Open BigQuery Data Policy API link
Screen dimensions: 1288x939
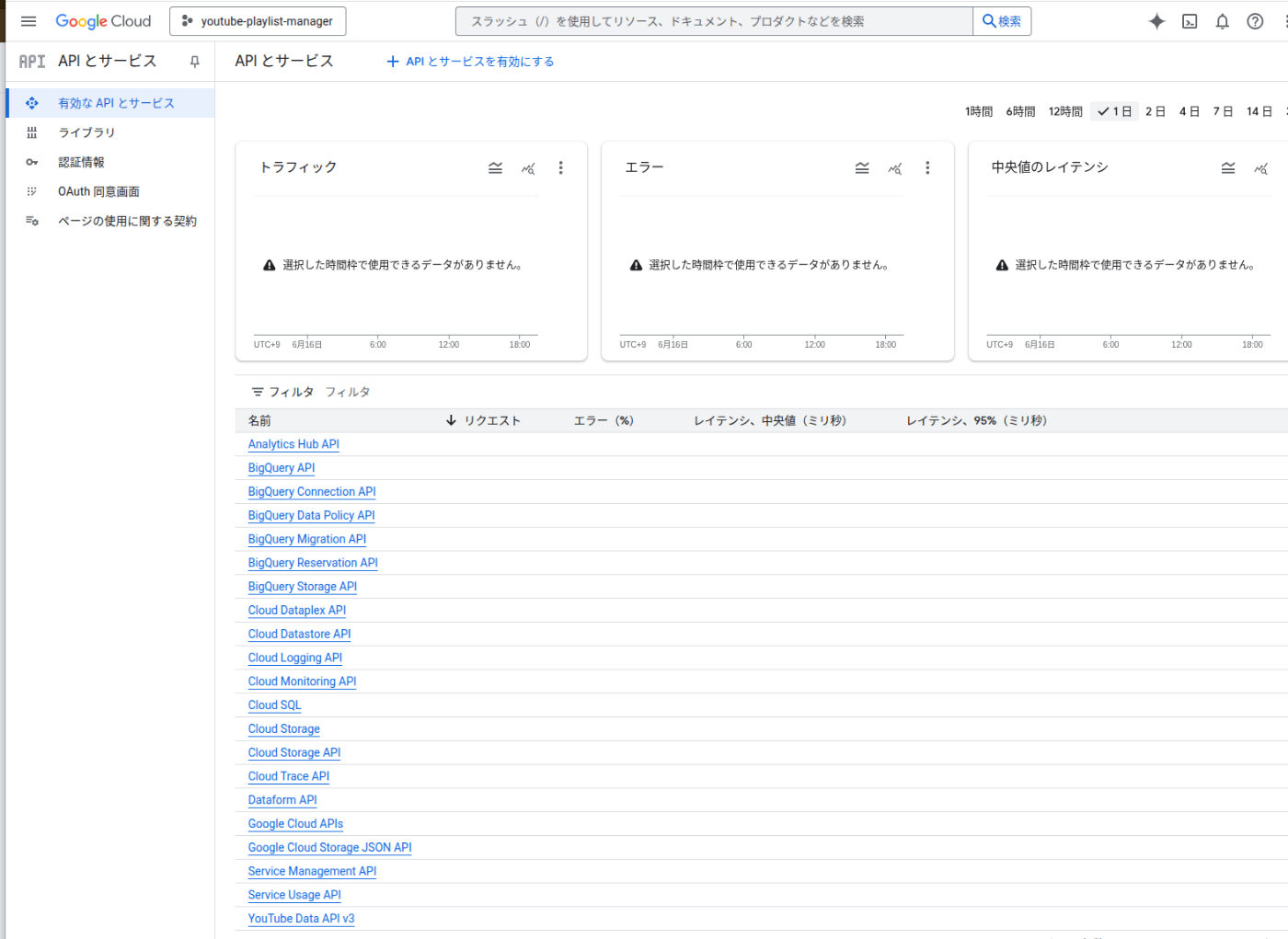tap(311, 516)
